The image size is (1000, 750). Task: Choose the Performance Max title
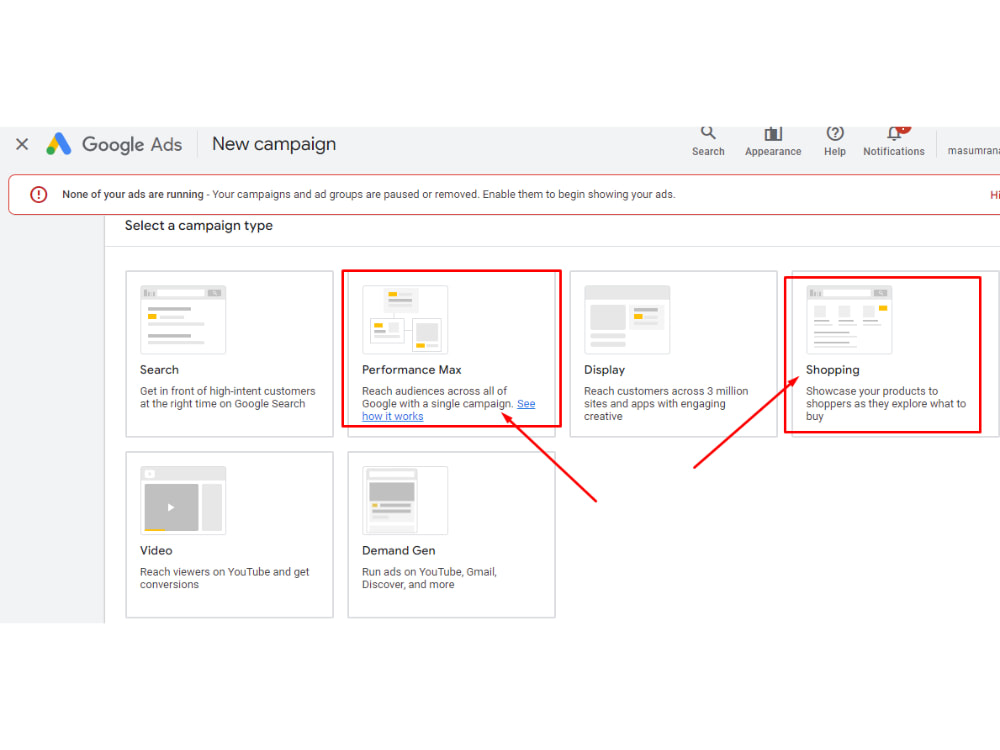coord(411,370)
